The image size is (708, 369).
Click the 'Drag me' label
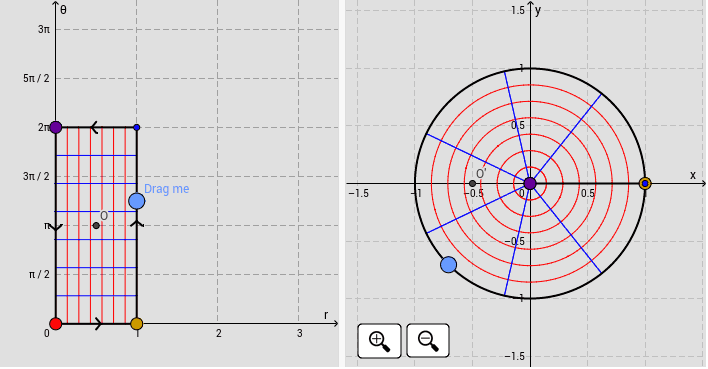coord(167,189)
